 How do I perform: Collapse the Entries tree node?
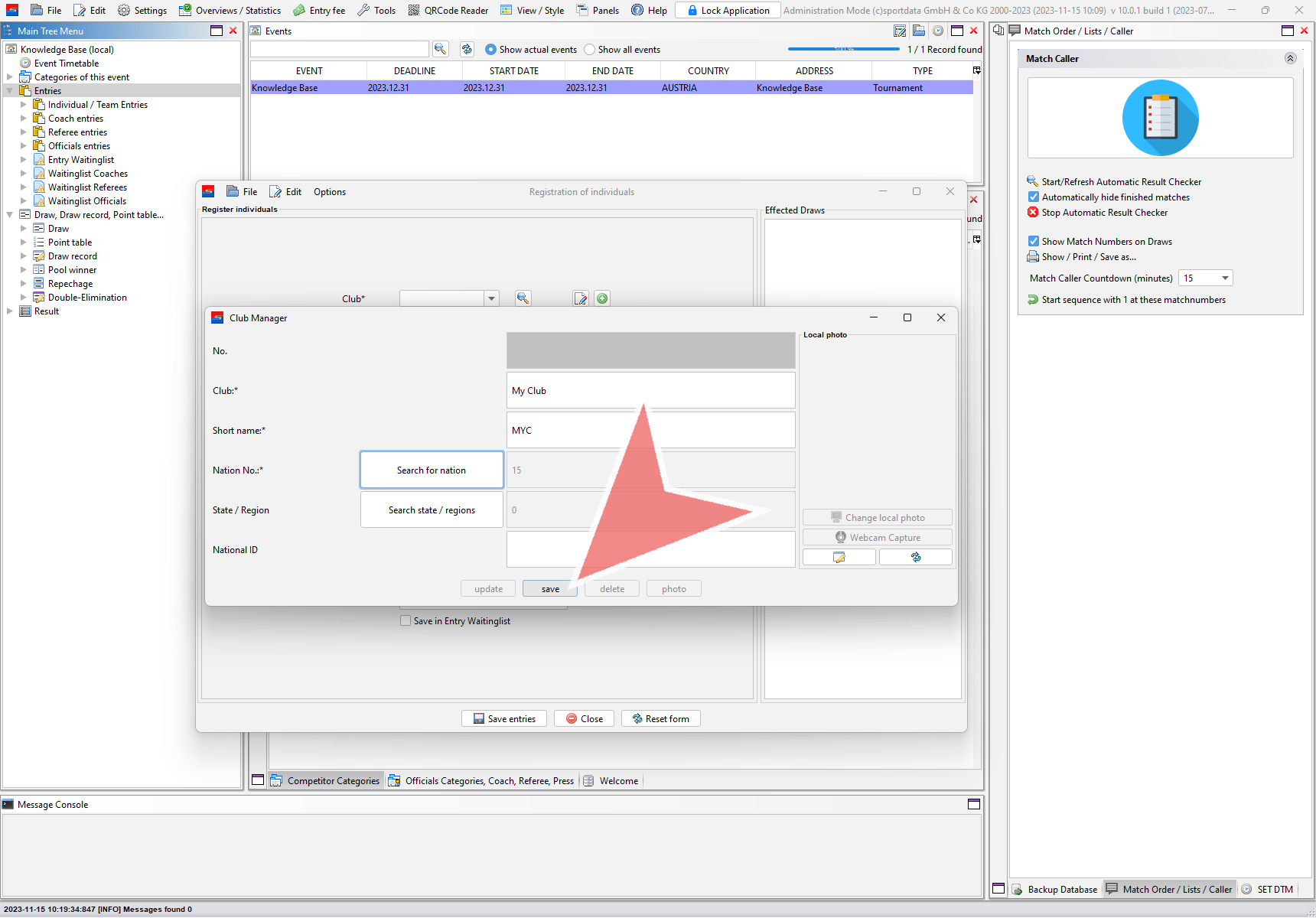9,90
